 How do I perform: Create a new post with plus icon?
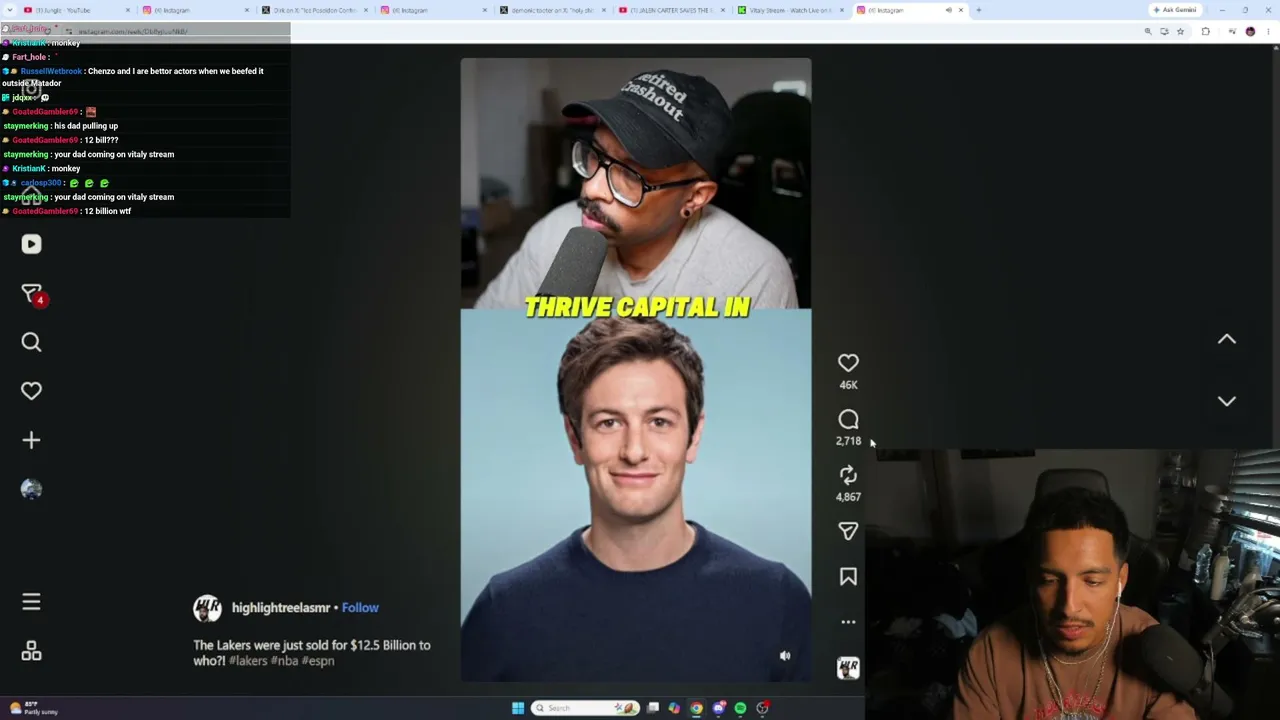click(31, 440)
